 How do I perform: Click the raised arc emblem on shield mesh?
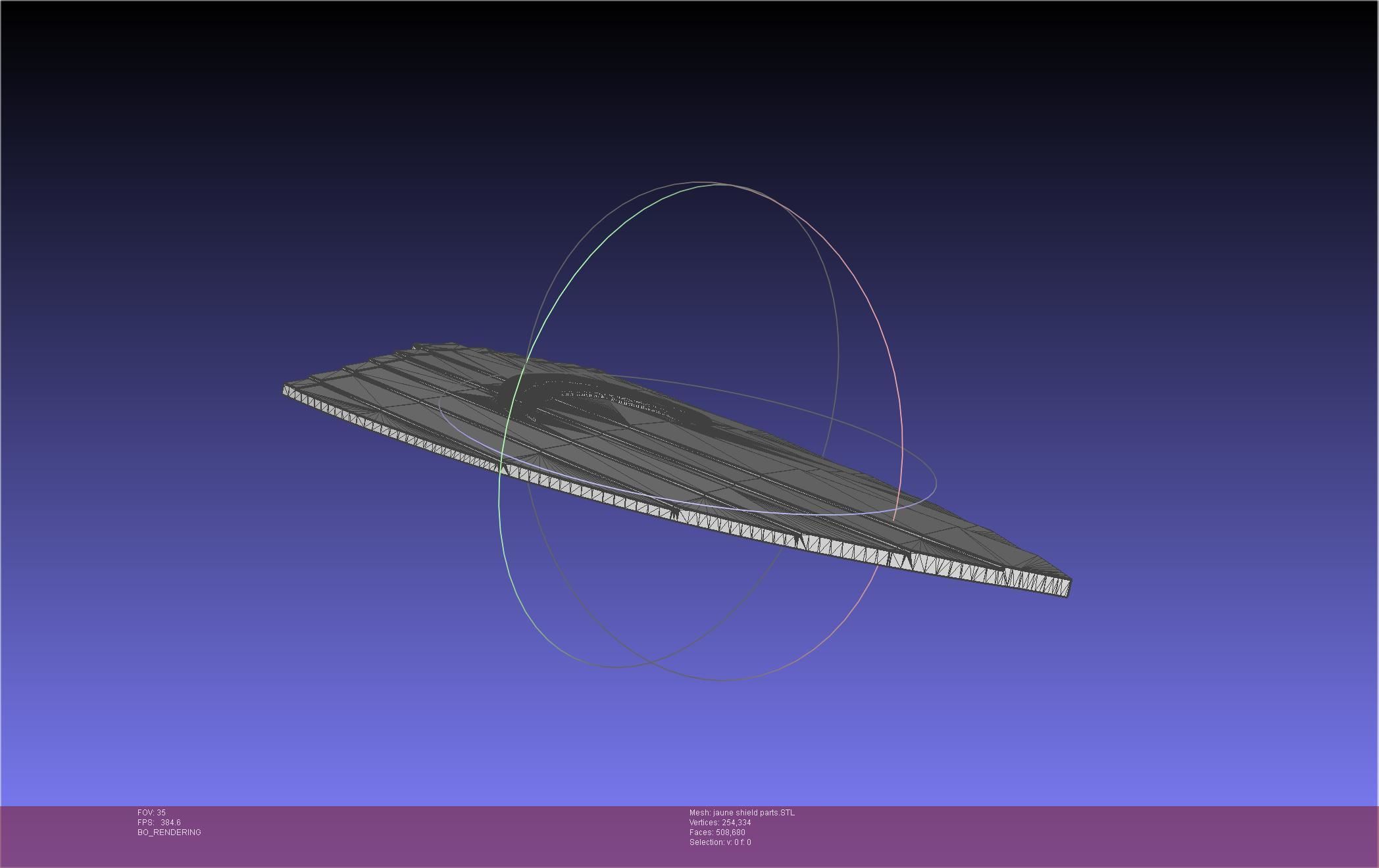(x=592, y=388)
